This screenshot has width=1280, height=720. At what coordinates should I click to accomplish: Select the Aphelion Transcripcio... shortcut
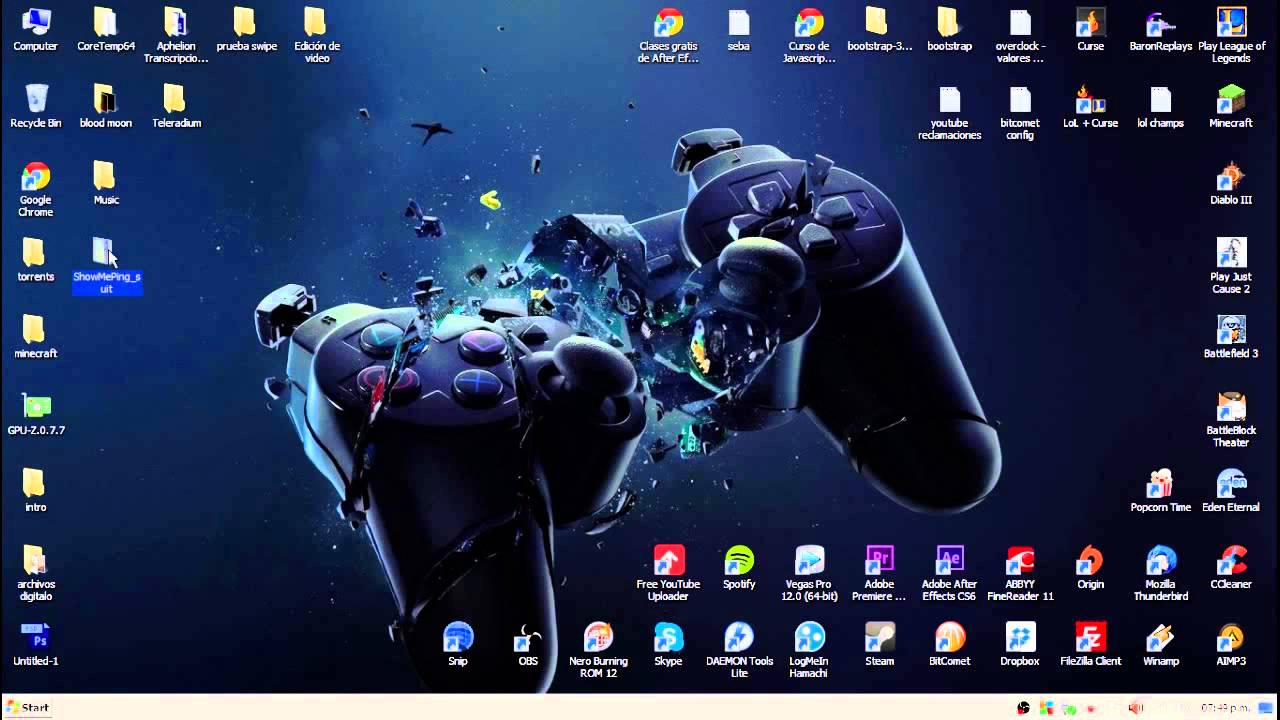pyautogui.click(x=176, y=36)
